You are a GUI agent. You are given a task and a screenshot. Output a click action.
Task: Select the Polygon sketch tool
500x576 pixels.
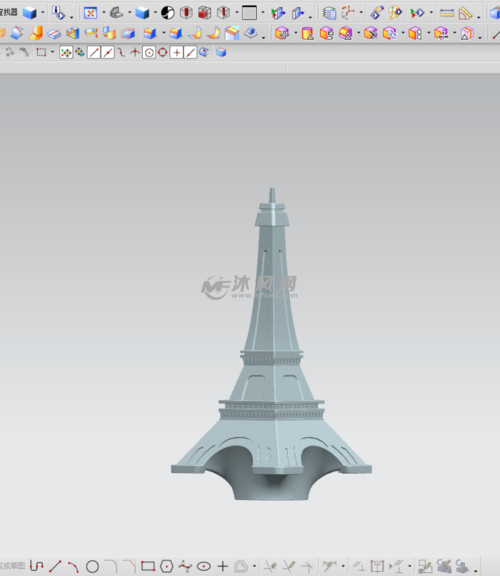pyautogui.click(x=166, y=566)
